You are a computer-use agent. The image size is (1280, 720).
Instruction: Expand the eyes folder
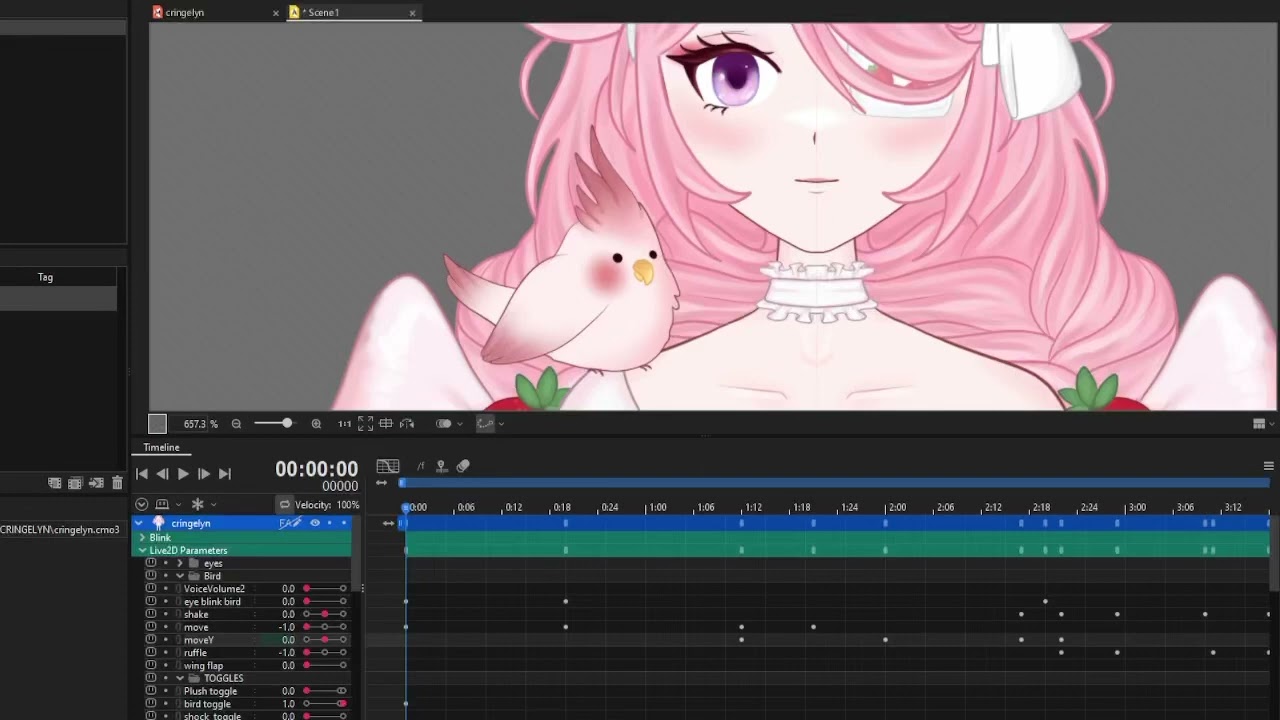180,563
